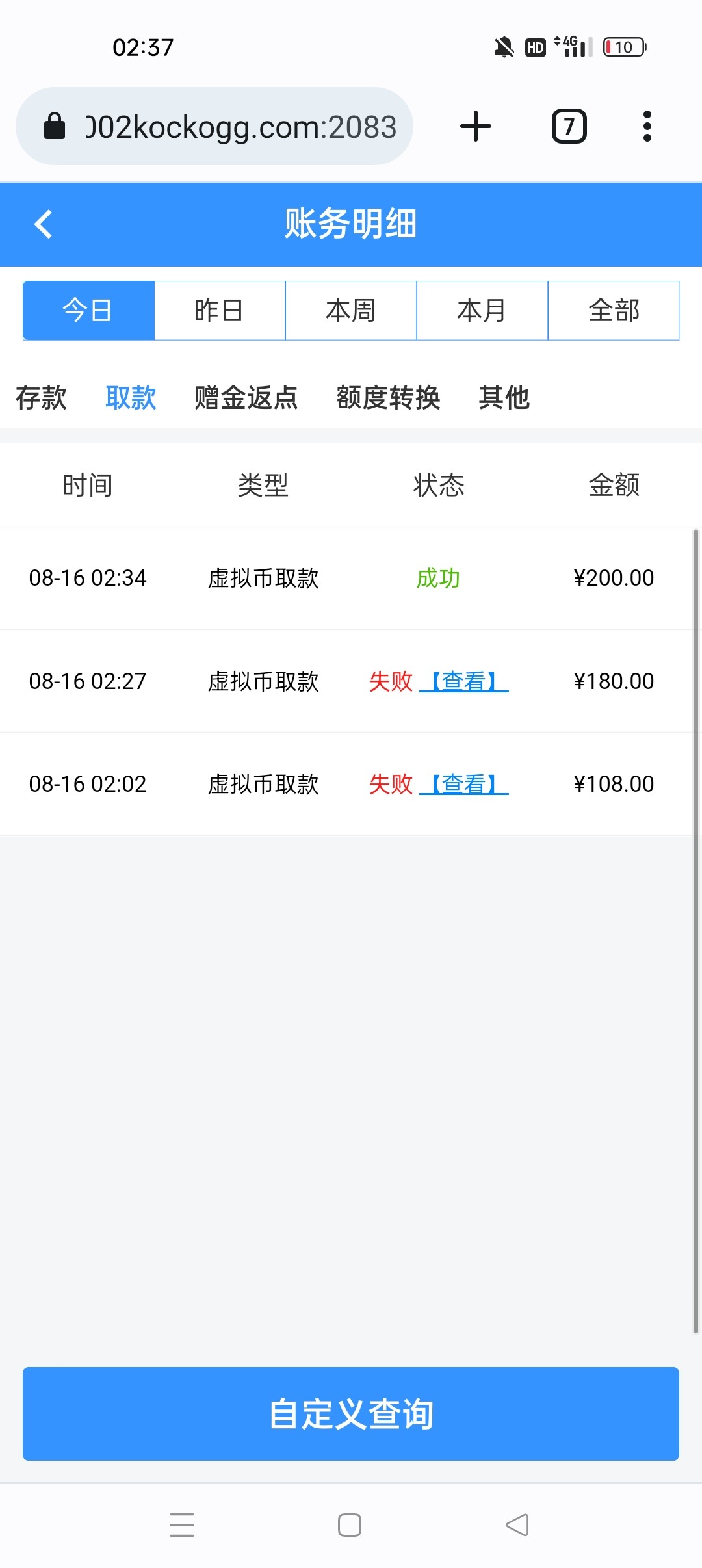Open the browser three-dot menu

(647, 126)
